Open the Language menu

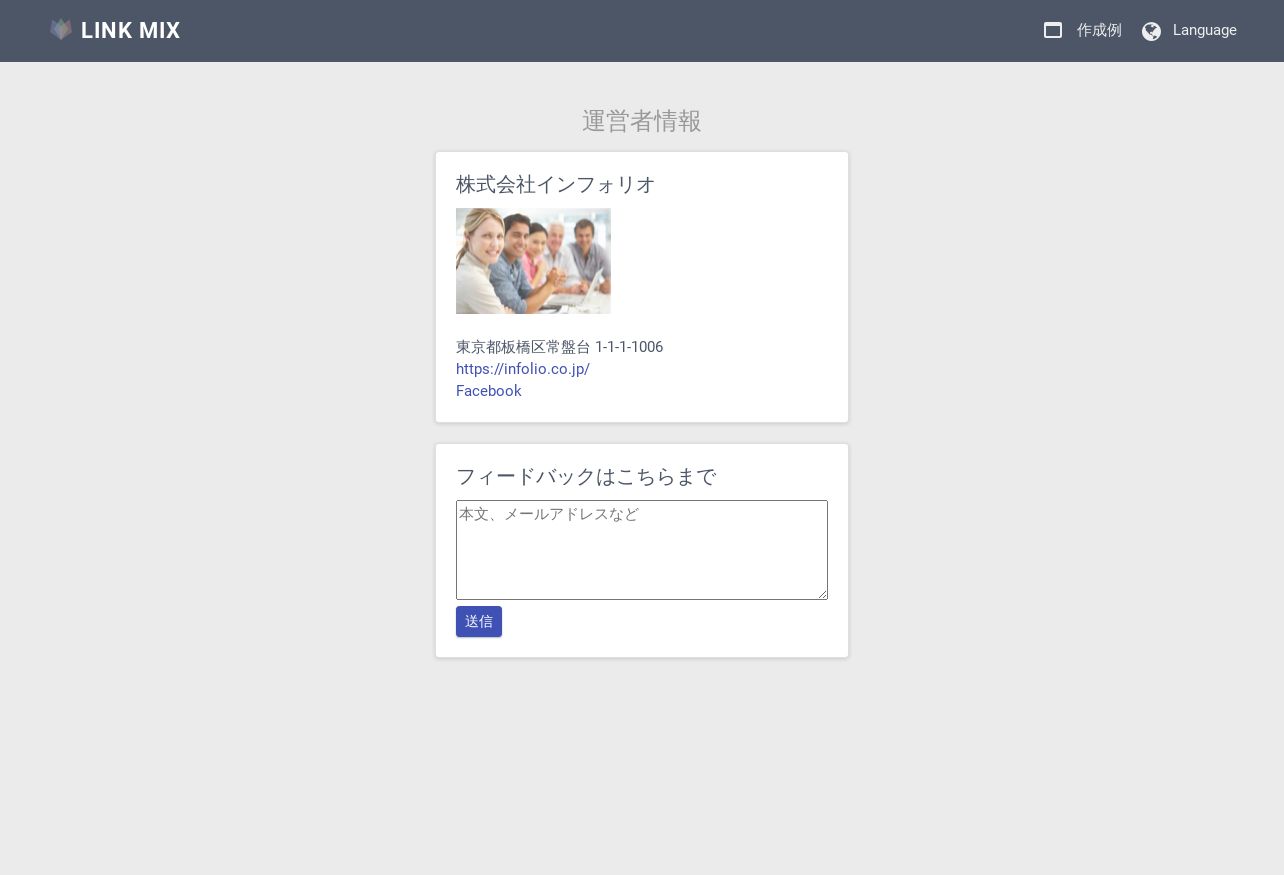pyautogui.click(x=1205, y=30)
